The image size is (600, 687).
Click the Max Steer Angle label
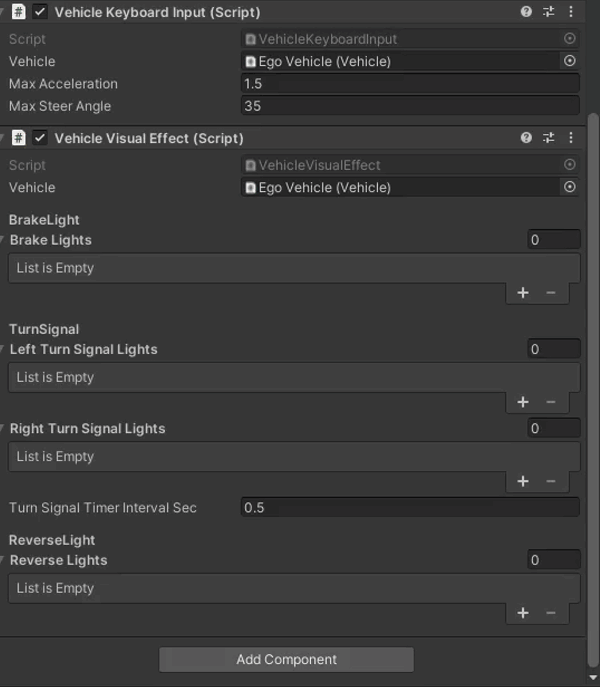(60, 106)
